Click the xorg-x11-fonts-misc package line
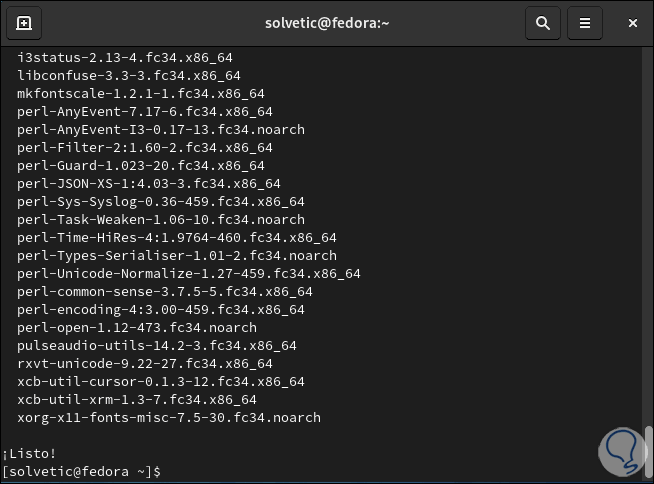This screenshot has width=654, height=484. pos(168,417)
